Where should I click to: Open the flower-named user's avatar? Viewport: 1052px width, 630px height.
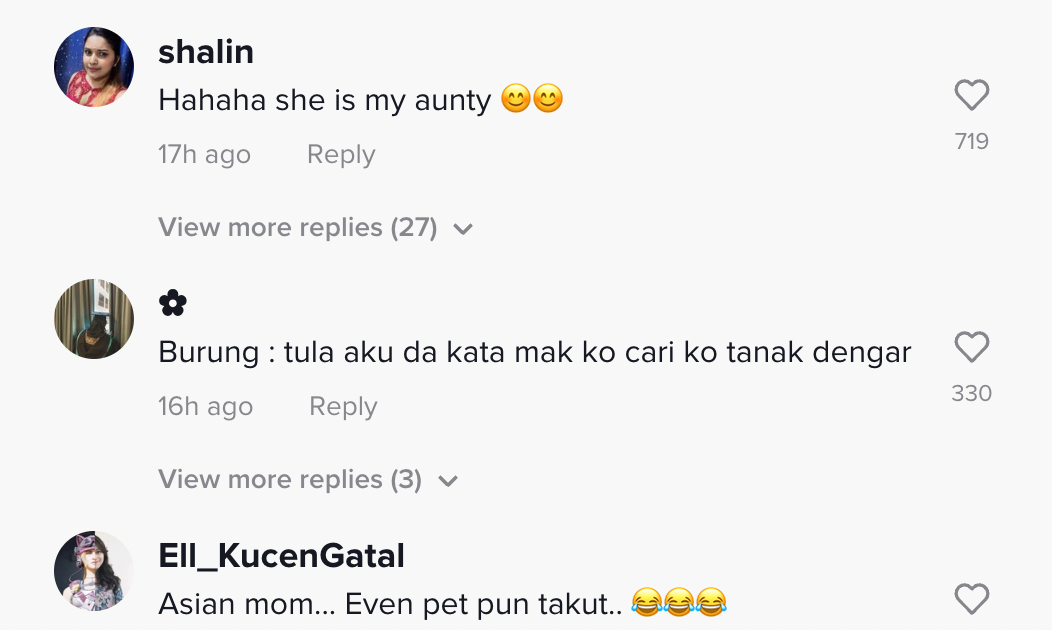(94, 319)
